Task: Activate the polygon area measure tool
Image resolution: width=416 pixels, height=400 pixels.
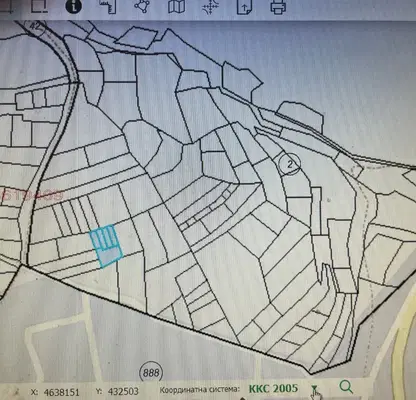Action: pos(142,6)
